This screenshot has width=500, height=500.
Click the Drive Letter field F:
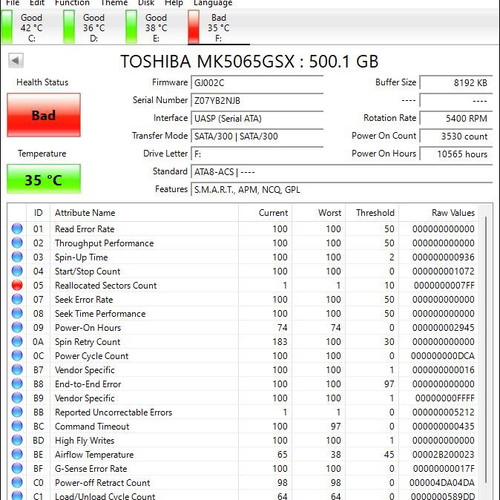click(257, 154)
